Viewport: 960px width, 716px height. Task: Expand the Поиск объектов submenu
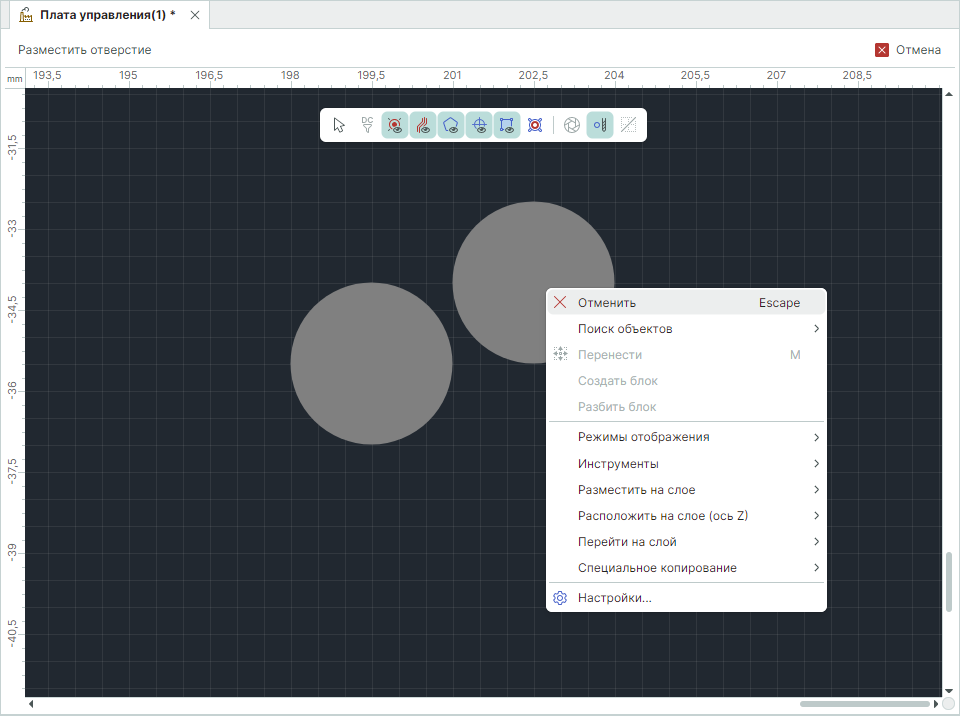tap(686, 329)
